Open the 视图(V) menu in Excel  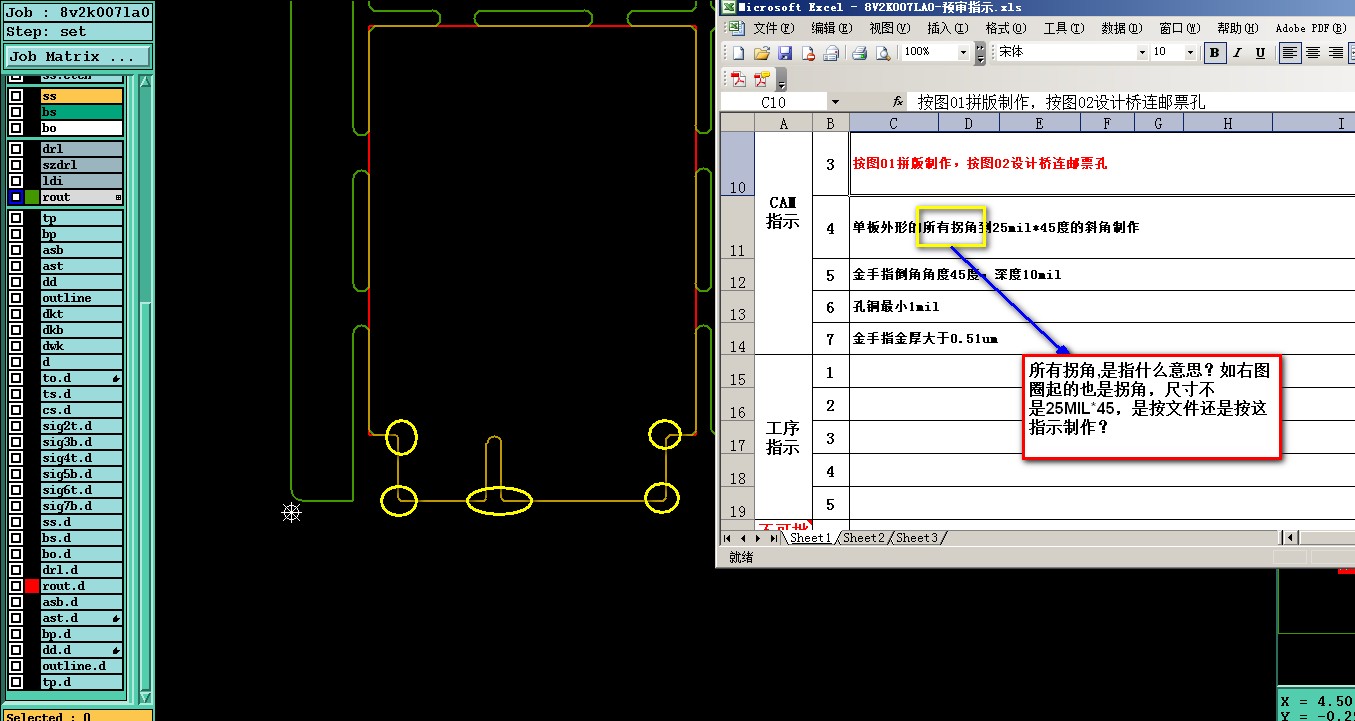890,29
